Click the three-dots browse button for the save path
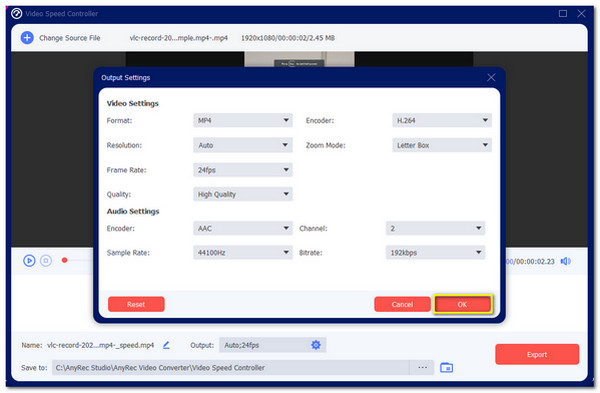Screen dimensions: 600x393 (422, 367)
